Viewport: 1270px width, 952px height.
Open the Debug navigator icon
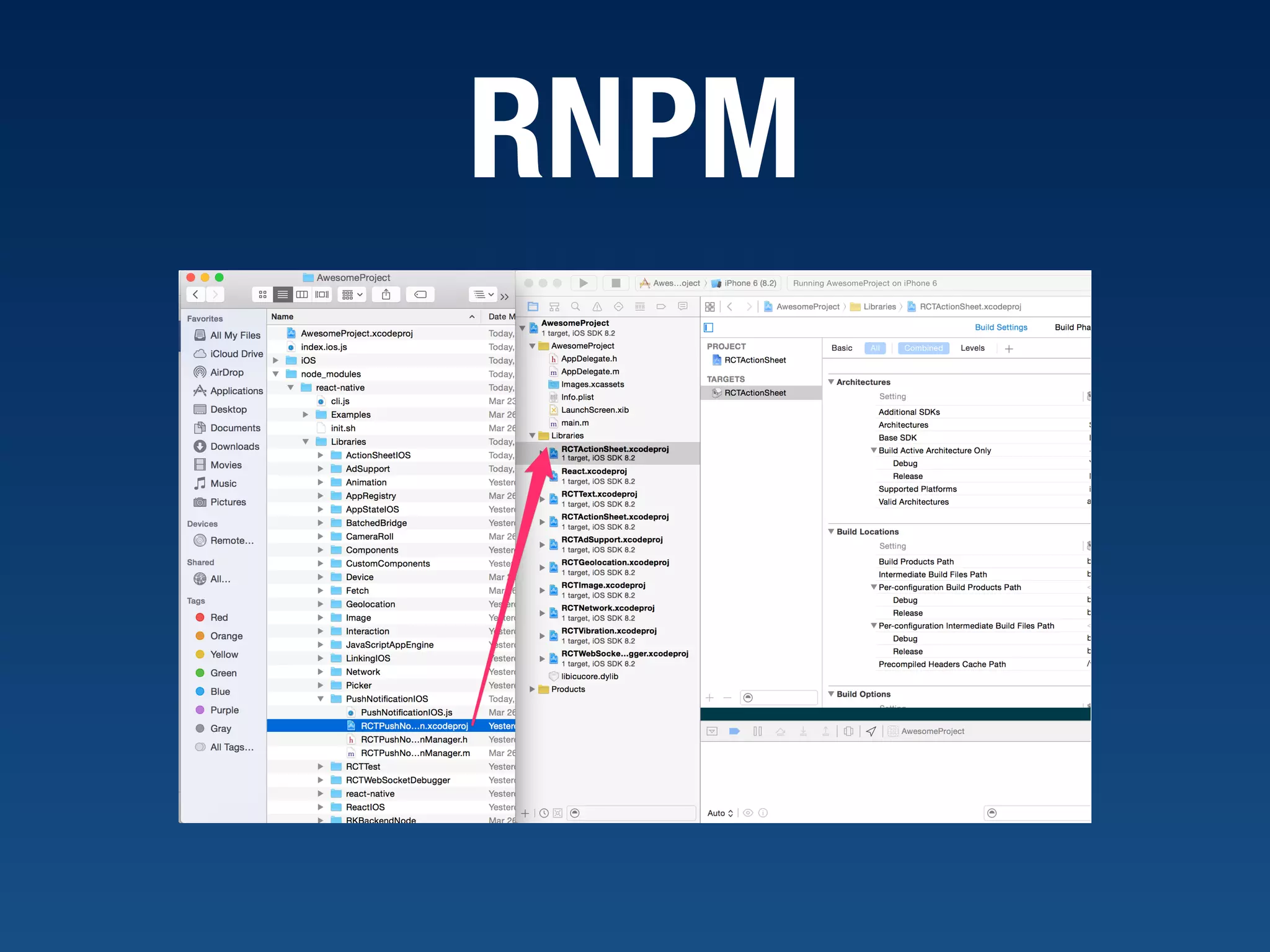click(640, 306)
